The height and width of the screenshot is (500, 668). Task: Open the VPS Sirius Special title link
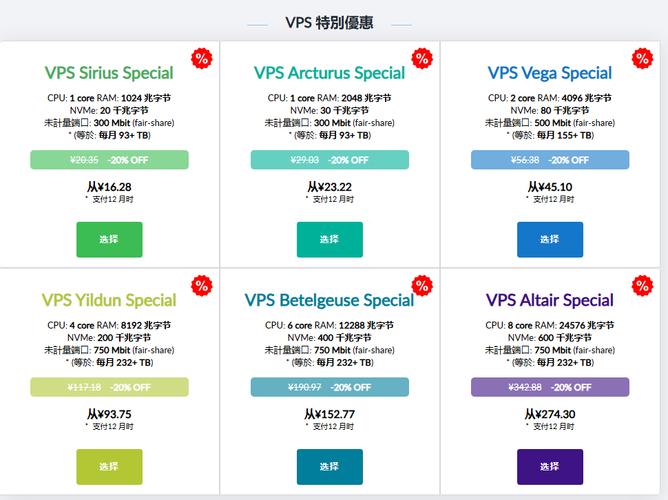click(109, 73)
